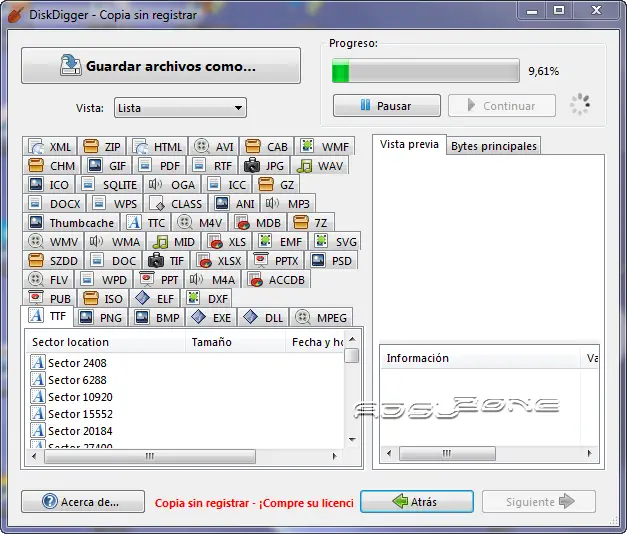This screenshot has width=627, height=534.
Task: Click the scan progress bar
Action: coord(425,71)
